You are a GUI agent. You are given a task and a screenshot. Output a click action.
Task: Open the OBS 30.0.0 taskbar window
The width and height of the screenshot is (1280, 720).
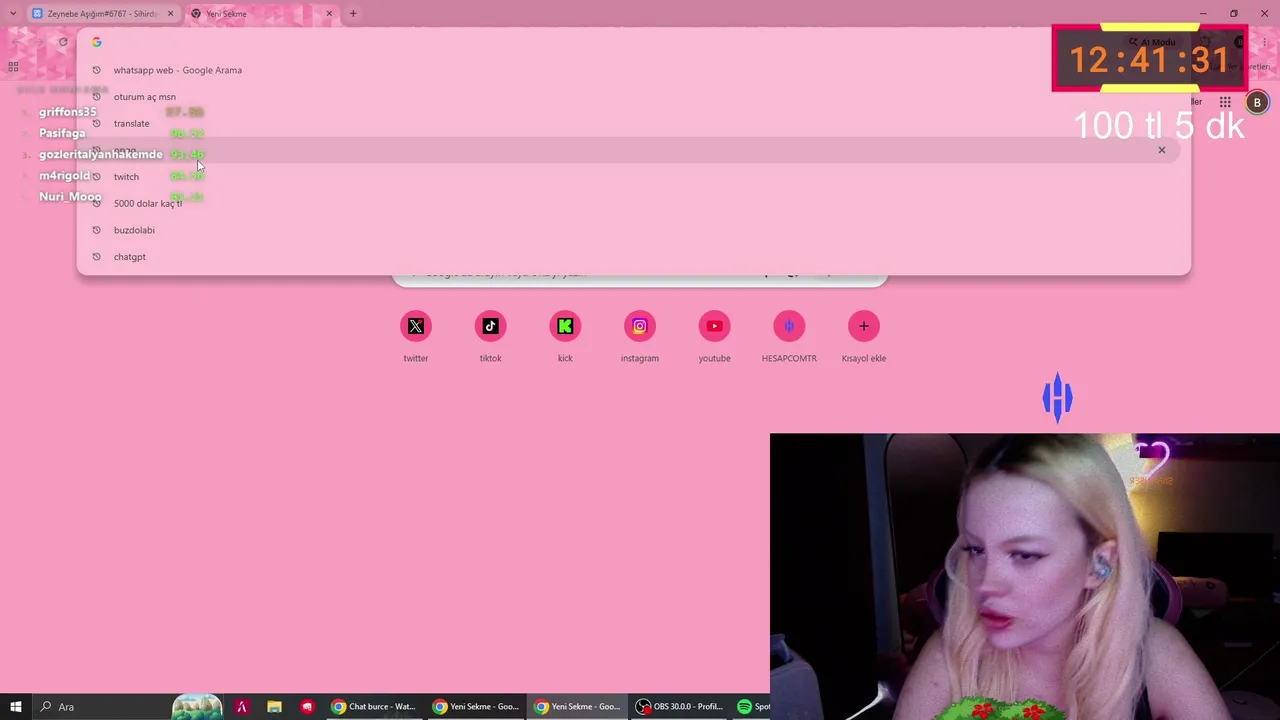[679, 707]
